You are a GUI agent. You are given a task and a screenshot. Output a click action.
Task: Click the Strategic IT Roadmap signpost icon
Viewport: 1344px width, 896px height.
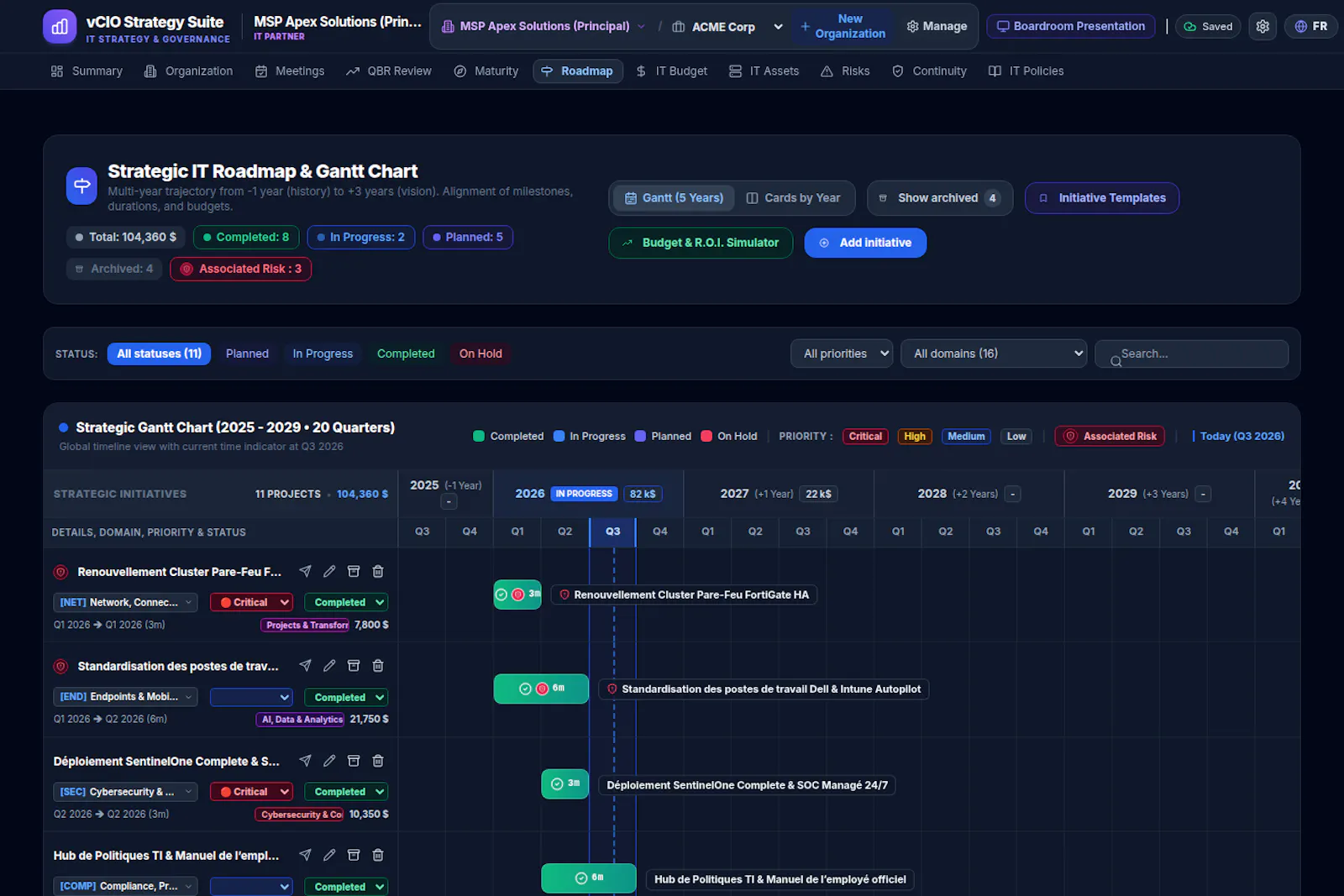coord(82,186)
